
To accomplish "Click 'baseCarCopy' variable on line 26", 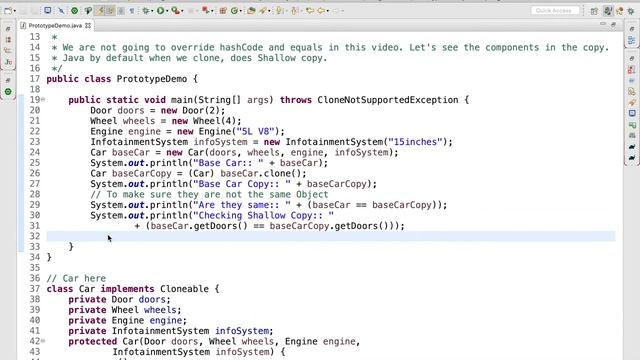I will click(x=142, y=173).
